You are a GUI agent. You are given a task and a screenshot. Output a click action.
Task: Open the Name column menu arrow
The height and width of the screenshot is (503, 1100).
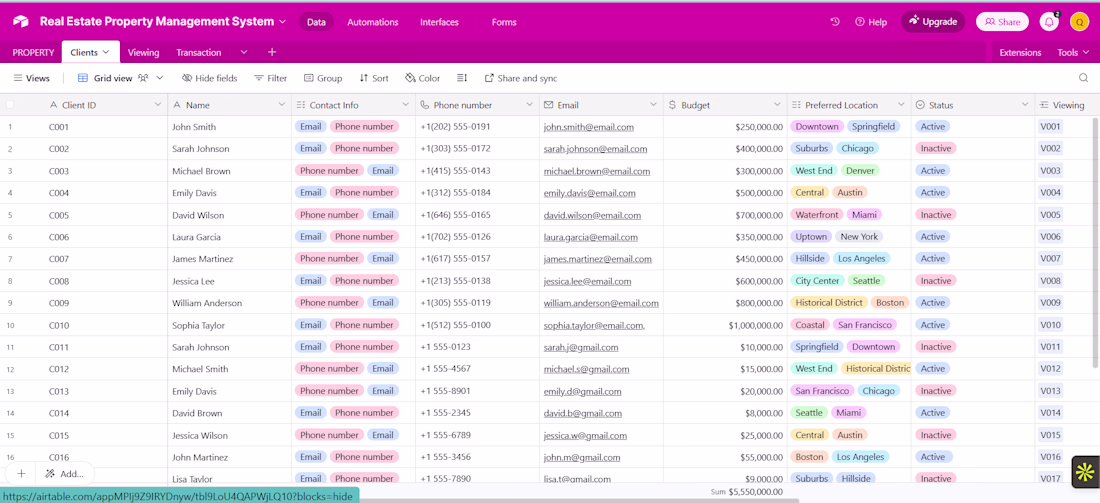click(x=281, y=105)
